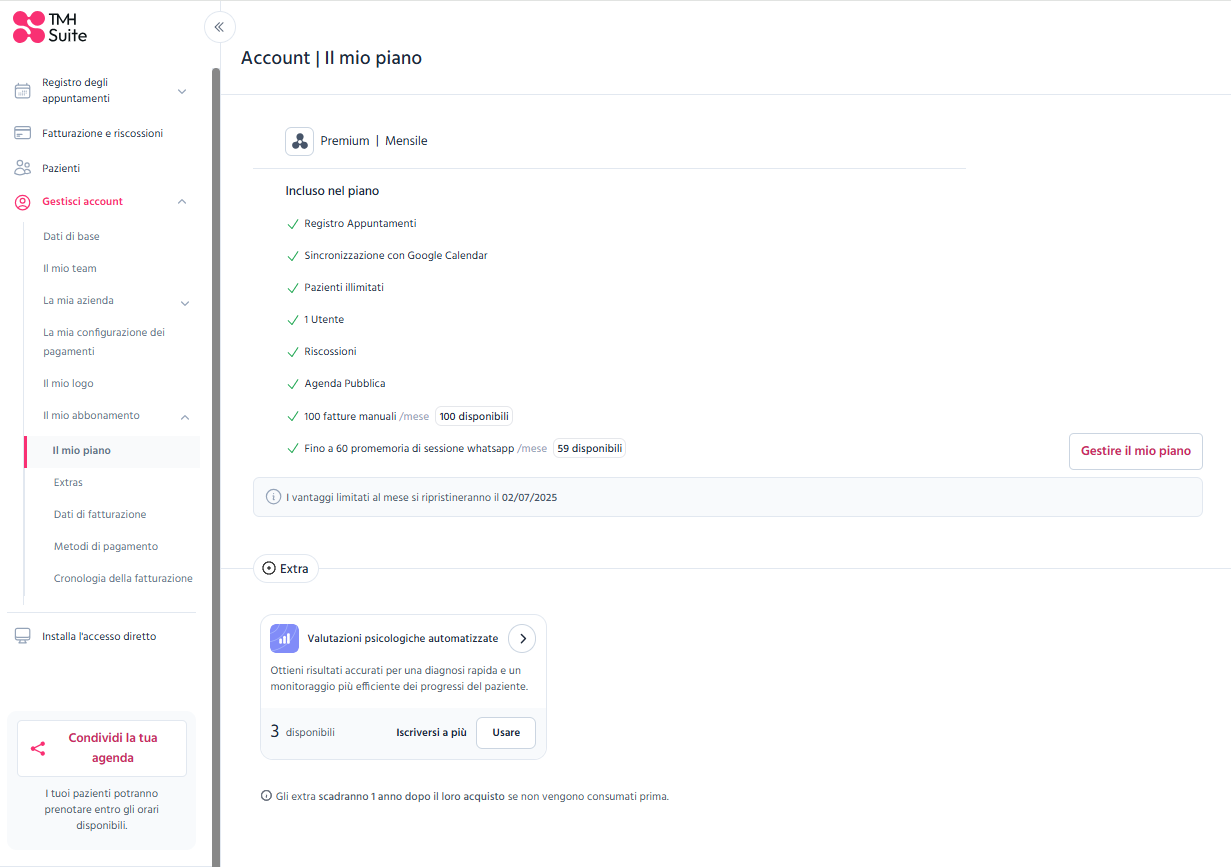Open Valutazioni psicologiche details via arrow button

pyautogui.click(x=522, y=638)
